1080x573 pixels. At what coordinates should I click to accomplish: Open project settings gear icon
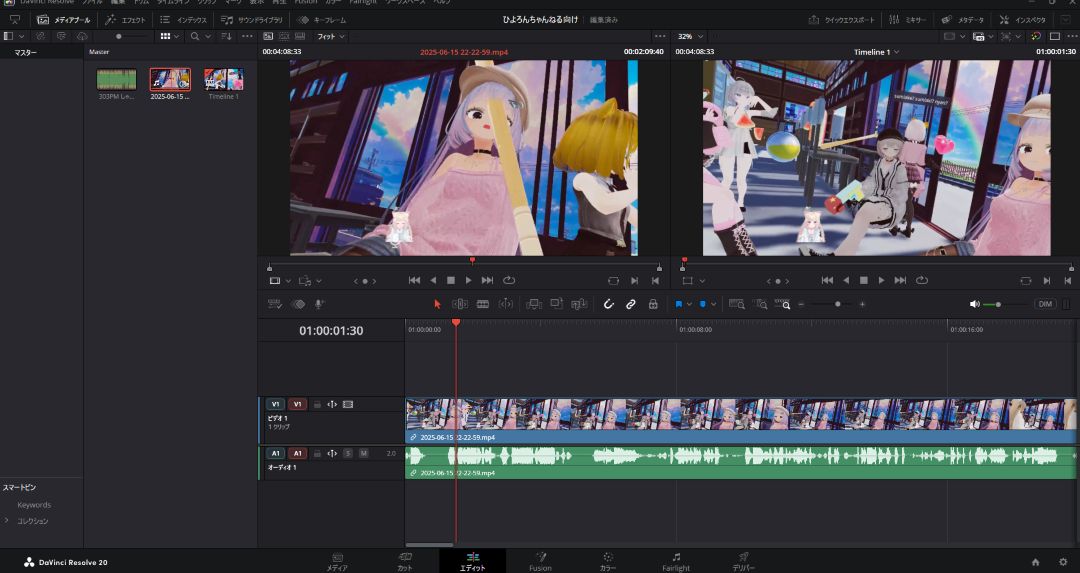[x=1063, y=562]
